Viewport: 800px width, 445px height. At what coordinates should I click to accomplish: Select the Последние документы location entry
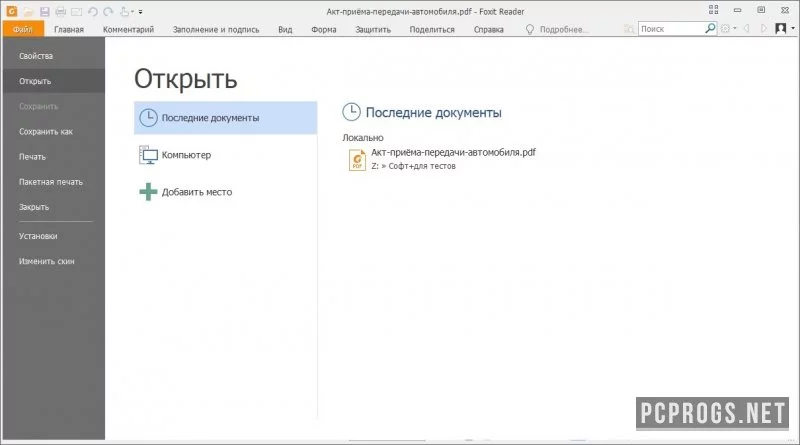point(226,118)
